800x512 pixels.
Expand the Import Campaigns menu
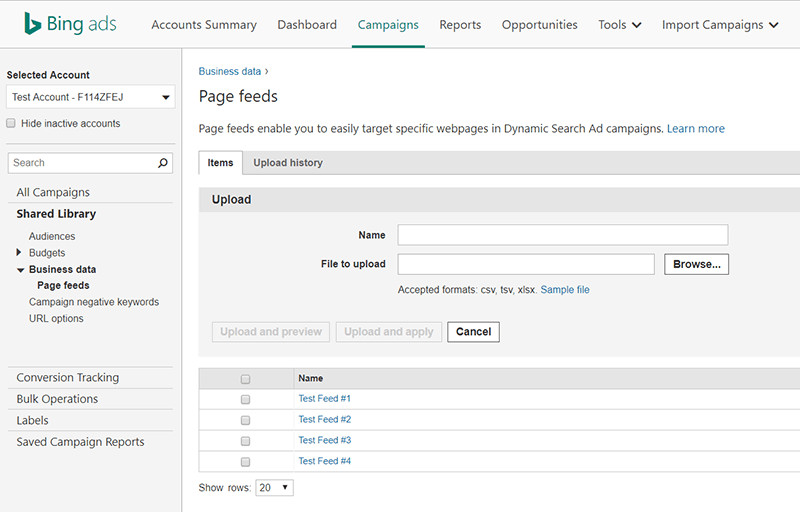[x=719, y=25]
